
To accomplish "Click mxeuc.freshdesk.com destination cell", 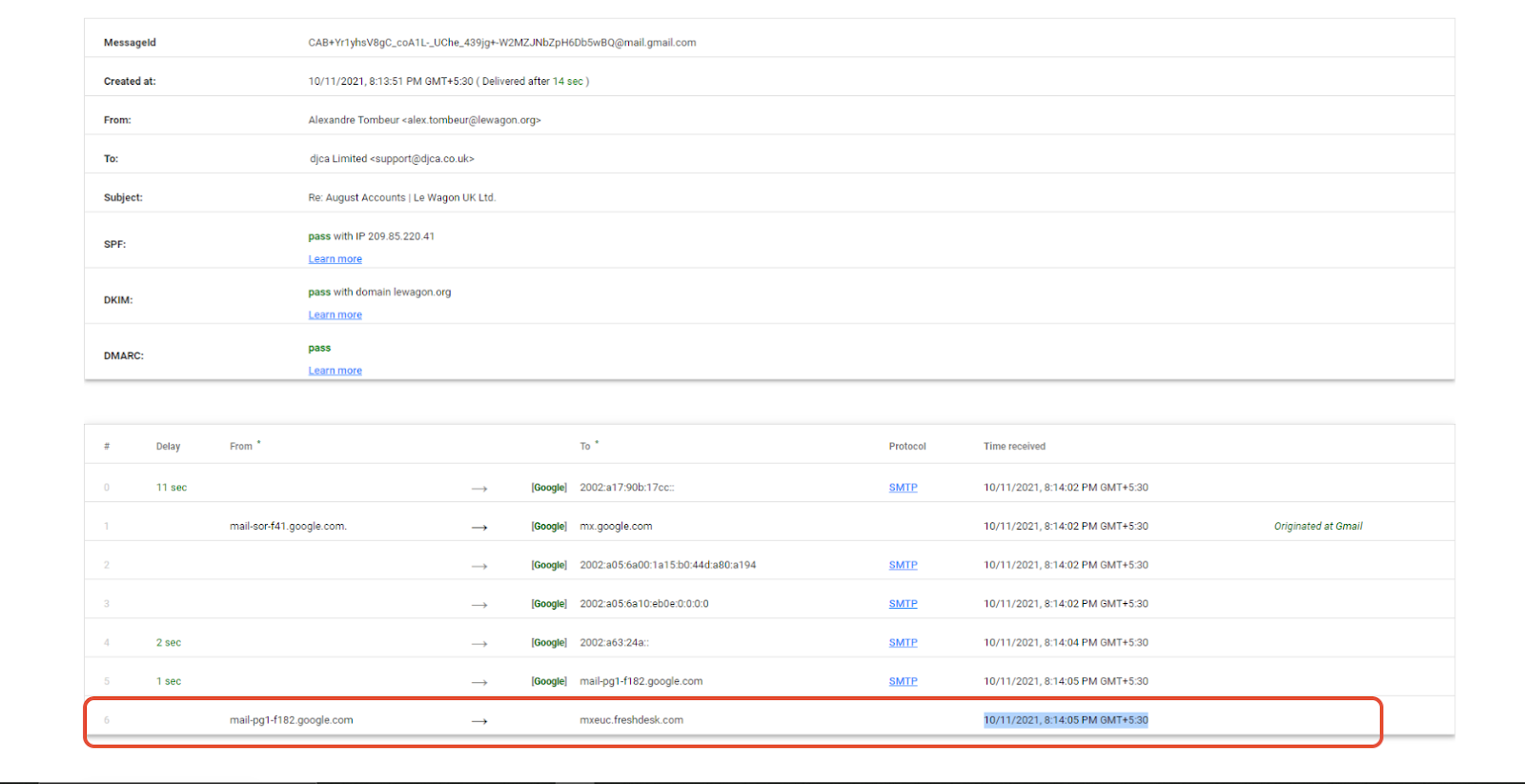I will (631, 721).
